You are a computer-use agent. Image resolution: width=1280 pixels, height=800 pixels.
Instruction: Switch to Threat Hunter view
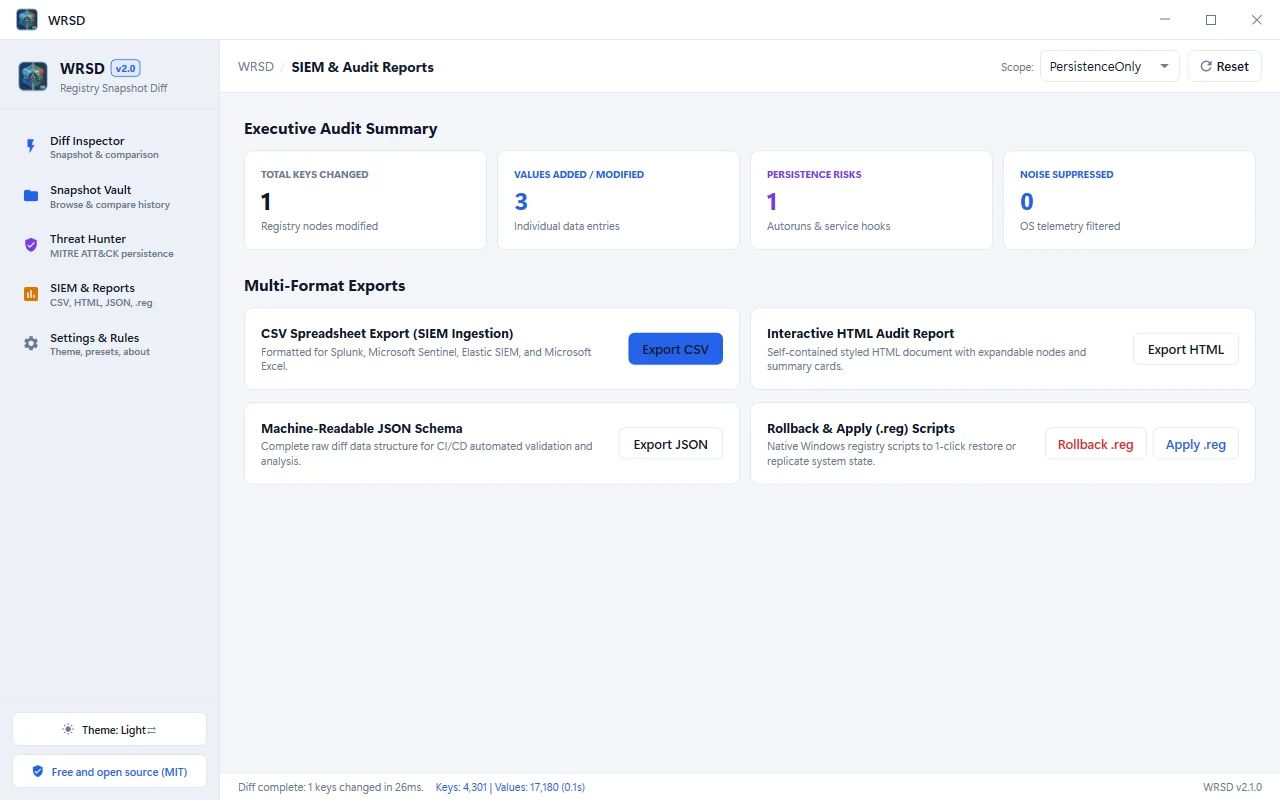110,245
